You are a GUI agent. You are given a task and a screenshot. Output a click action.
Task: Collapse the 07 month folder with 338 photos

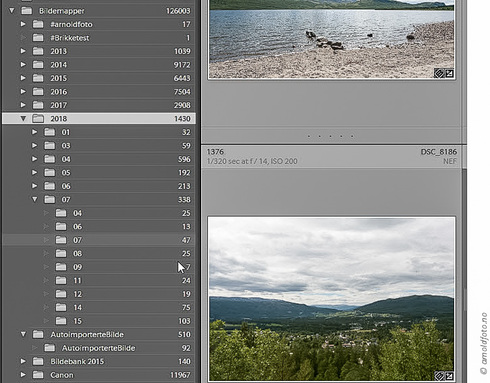[x=35, y=199]
